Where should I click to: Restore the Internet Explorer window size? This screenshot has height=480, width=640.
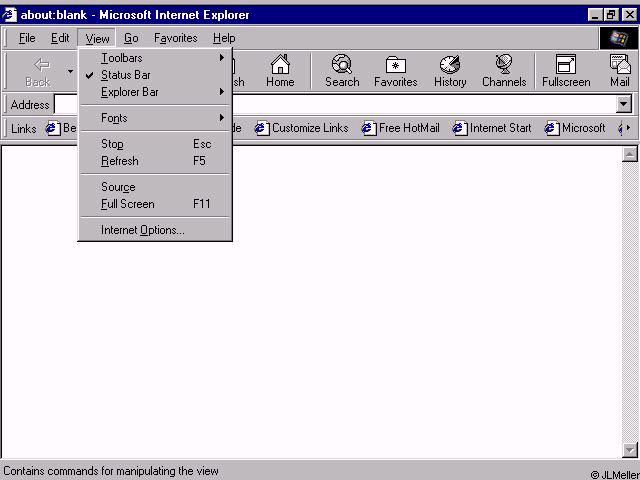pyautogui.click(x=611, y=15)
